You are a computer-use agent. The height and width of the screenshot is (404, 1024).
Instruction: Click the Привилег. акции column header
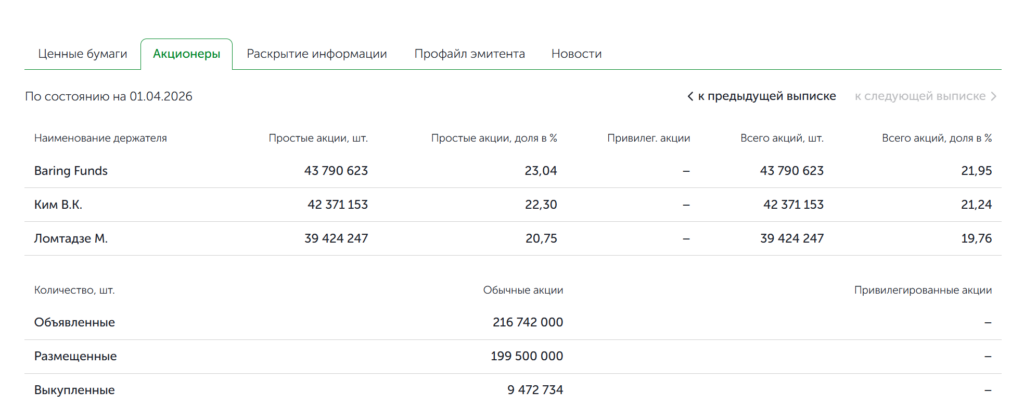tap(648, 138)
